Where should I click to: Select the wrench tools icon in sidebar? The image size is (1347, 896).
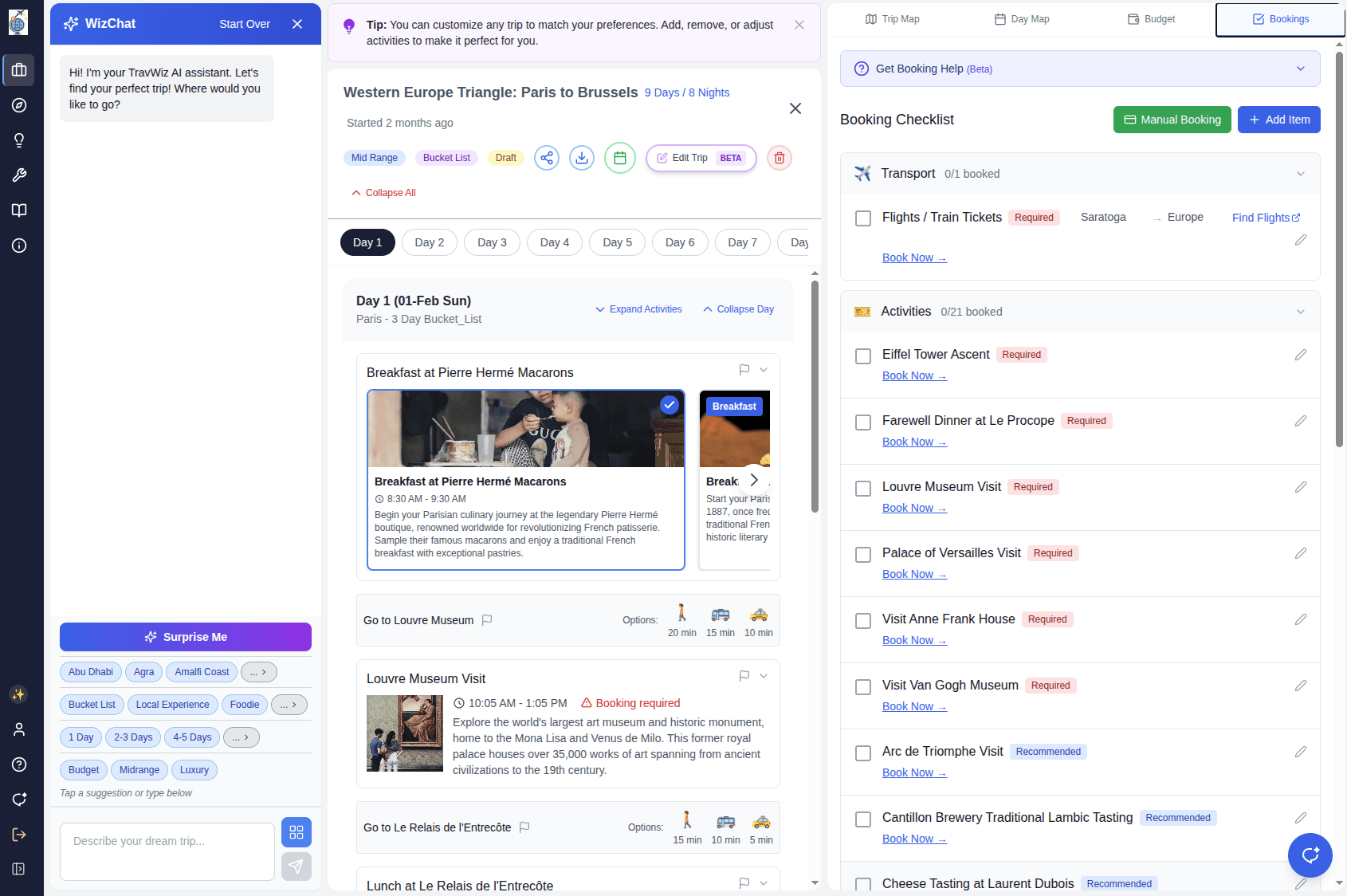click(19, 175)
